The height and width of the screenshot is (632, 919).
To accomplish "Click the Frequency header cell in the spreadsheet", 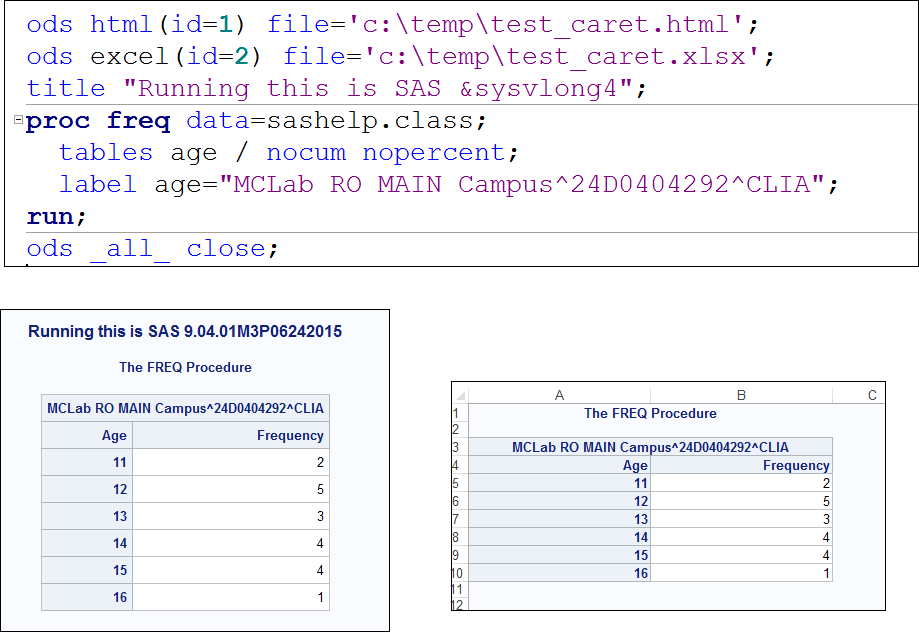I will tap(796, 465).
